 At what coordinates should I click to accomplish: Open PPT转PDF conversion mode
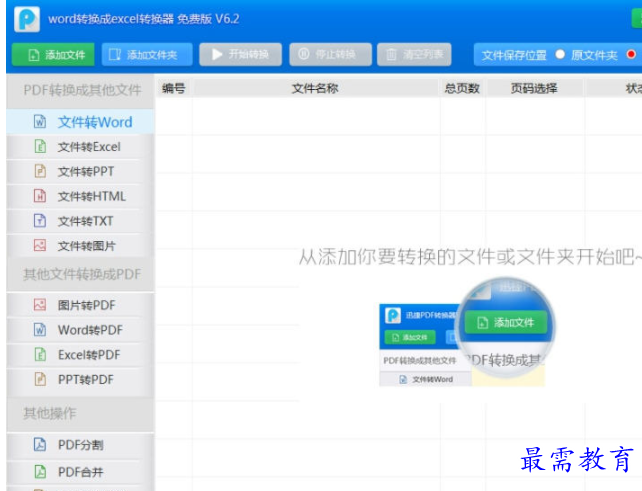pyautogui.click(x=80, y=380)
